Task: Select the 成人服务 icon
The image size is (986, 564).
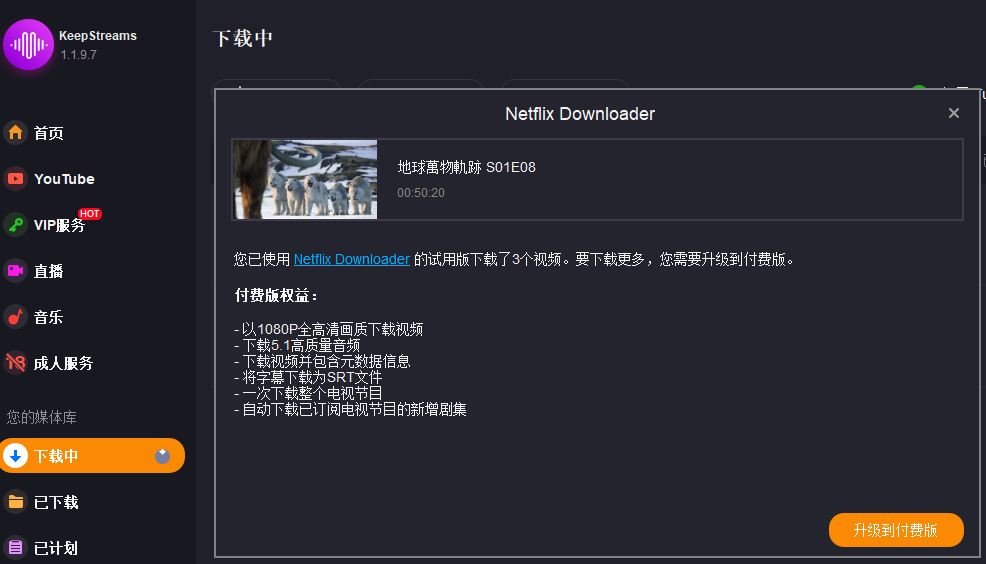Action: (16, 363)
